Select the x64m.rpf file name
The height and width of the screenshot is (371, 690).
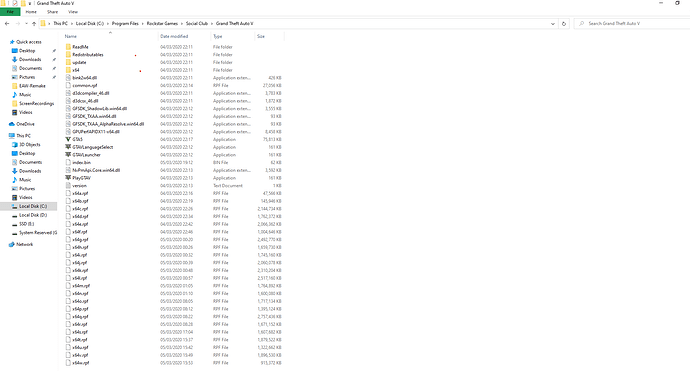coord(81,286)
